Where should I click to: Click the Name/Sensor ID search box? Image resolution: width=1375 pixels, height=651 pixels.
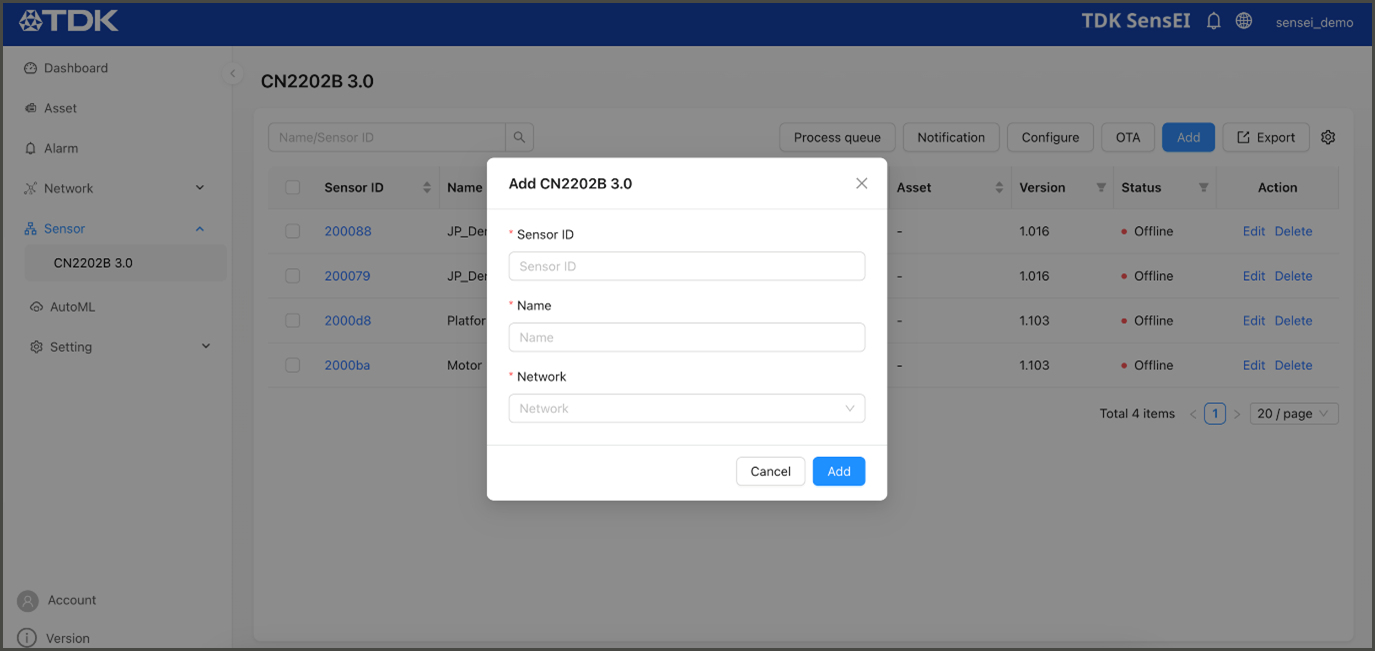(x=387, y=137)
